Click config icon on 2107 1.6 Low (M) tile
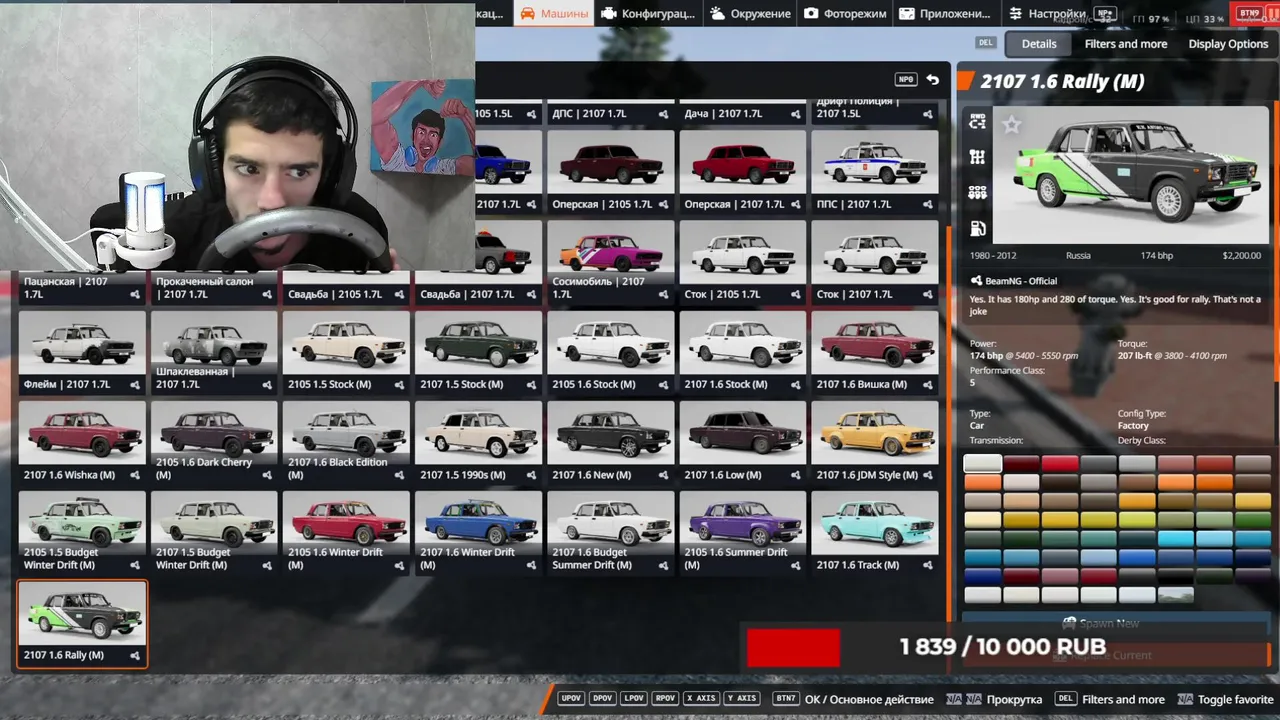This screenshot has width=1280, height=720. pos(796,476)
